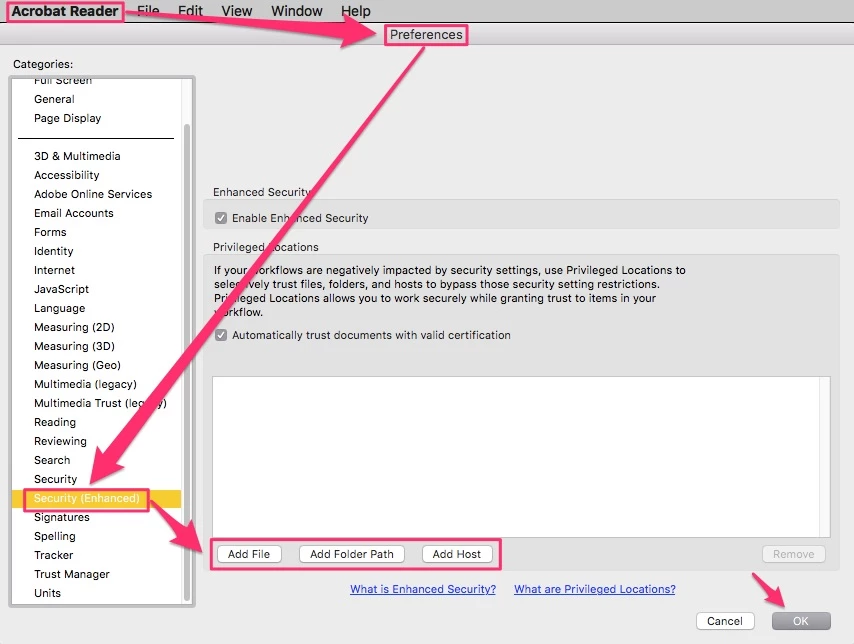Choose the Reviewing category
The height and width of the screenshot is (644, 854).
[x=60, y=441]
